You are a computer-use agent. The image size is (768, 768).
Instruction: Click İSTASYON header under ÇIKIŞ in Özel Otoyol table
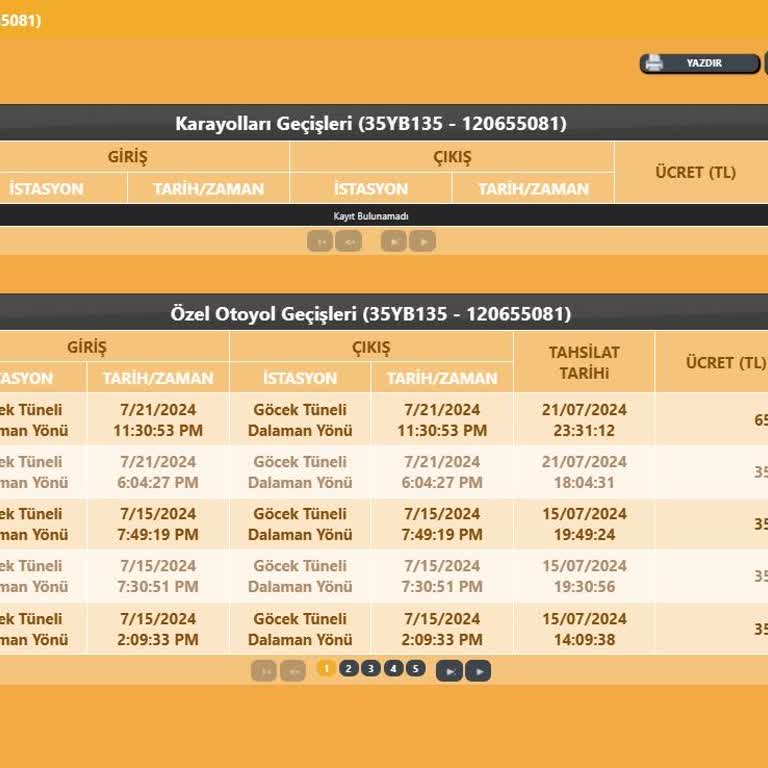coord(300,378)
